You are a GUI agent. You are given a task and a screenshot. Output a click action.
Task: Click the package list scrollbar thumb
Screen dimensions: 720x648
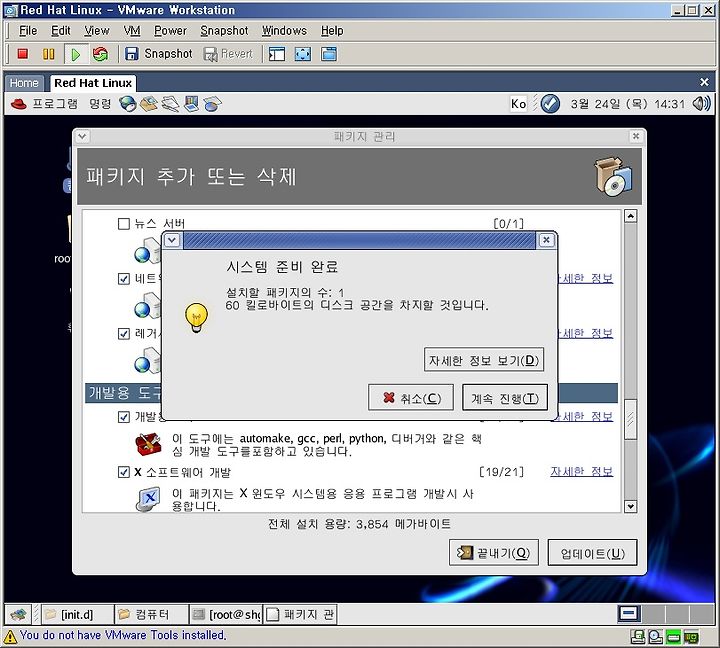[630, 419]
